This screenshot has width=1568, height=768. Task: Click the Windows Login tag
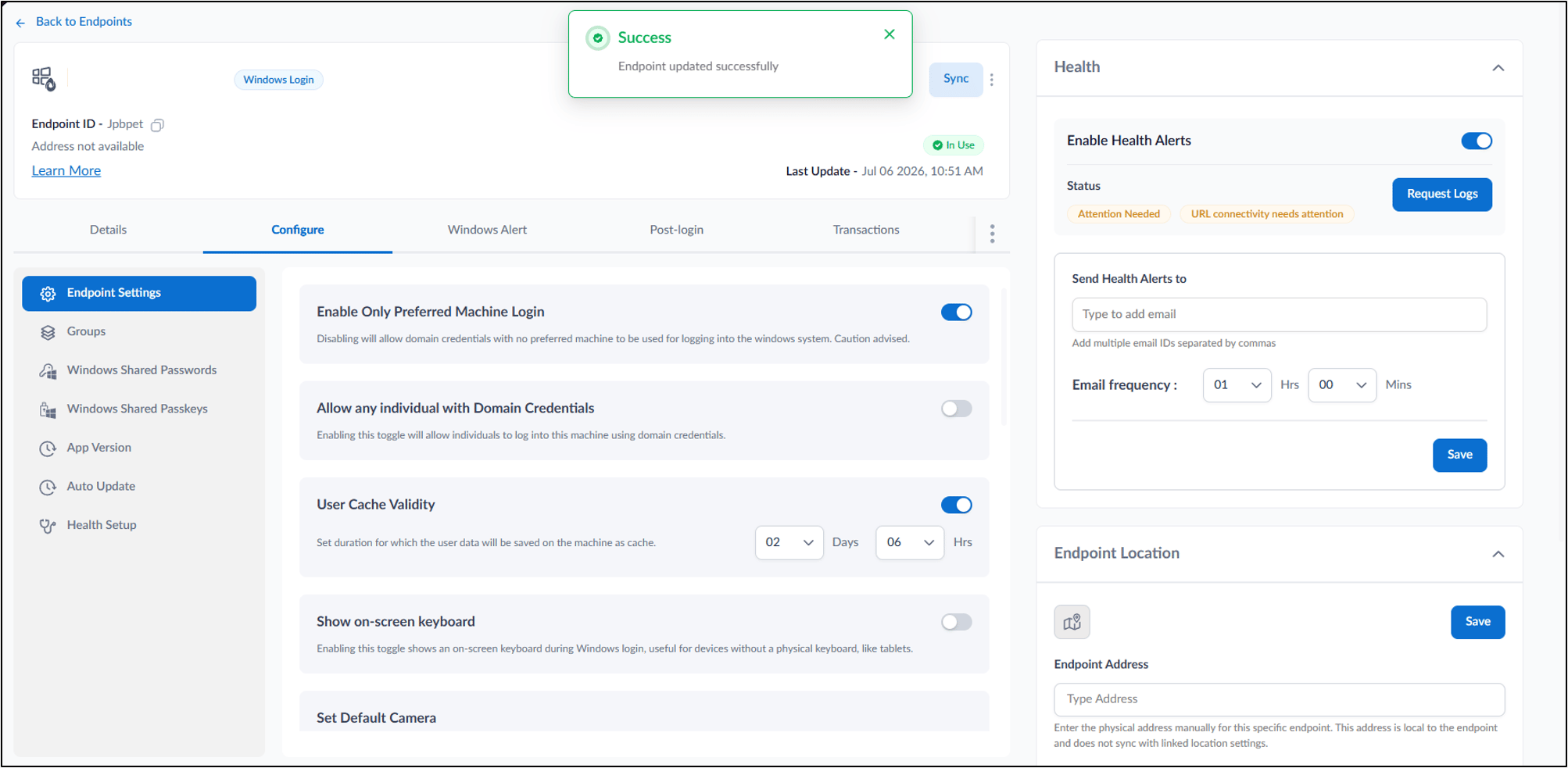click(x=278, y=80)
